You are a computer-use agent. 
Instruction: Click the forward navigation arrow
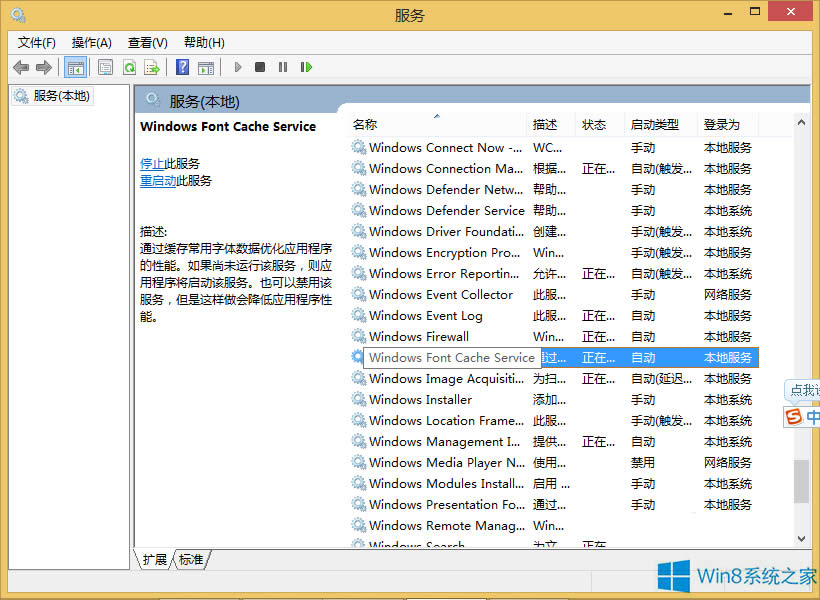click(42, 67)
